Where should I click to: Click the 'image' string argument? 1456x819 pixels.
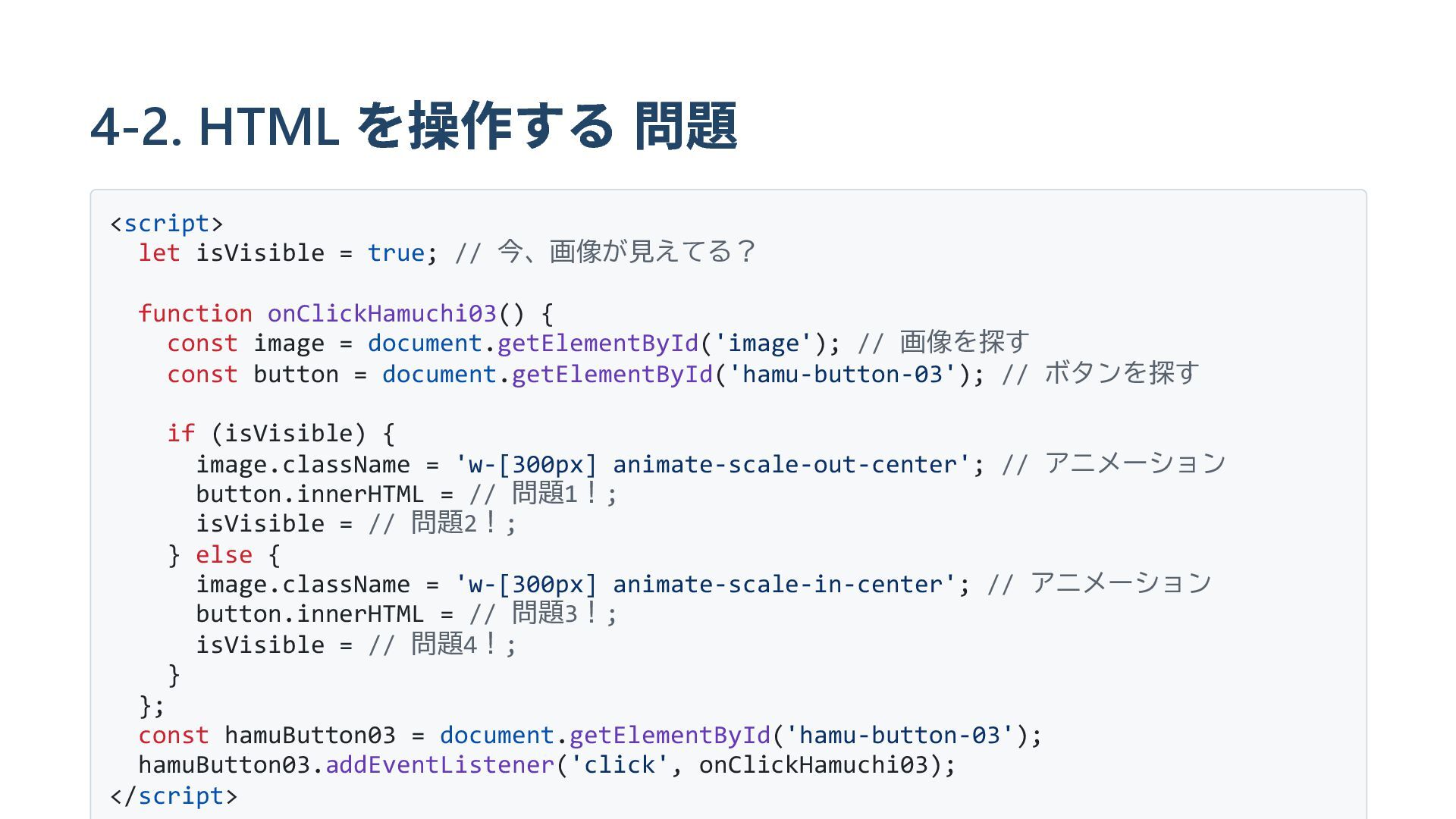pyautogui.click(x=763, y=344)
